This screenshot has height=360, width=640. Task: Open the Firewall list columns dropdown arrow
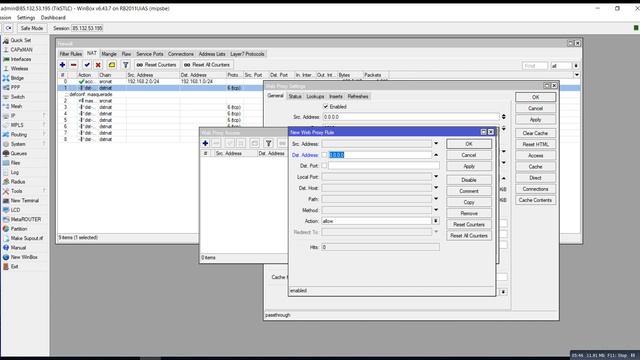577,75
